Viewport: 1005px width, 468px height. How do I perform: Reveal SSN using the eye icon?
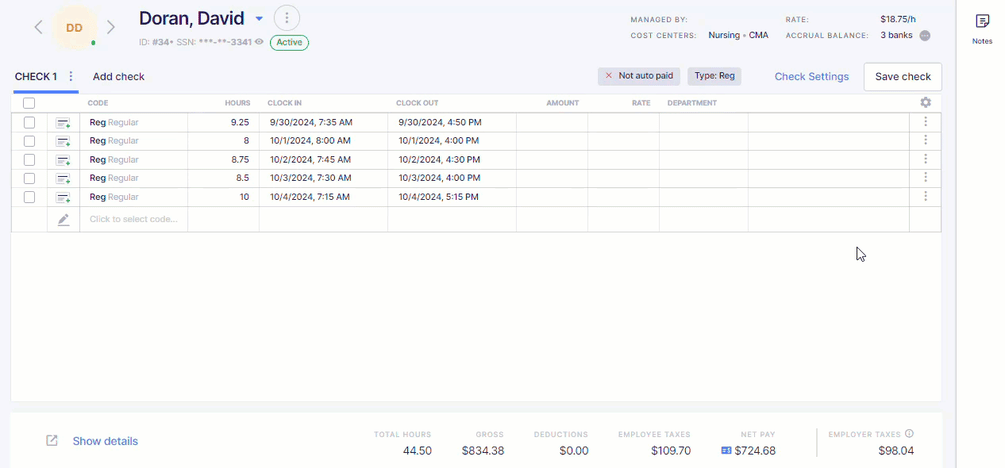259,42
